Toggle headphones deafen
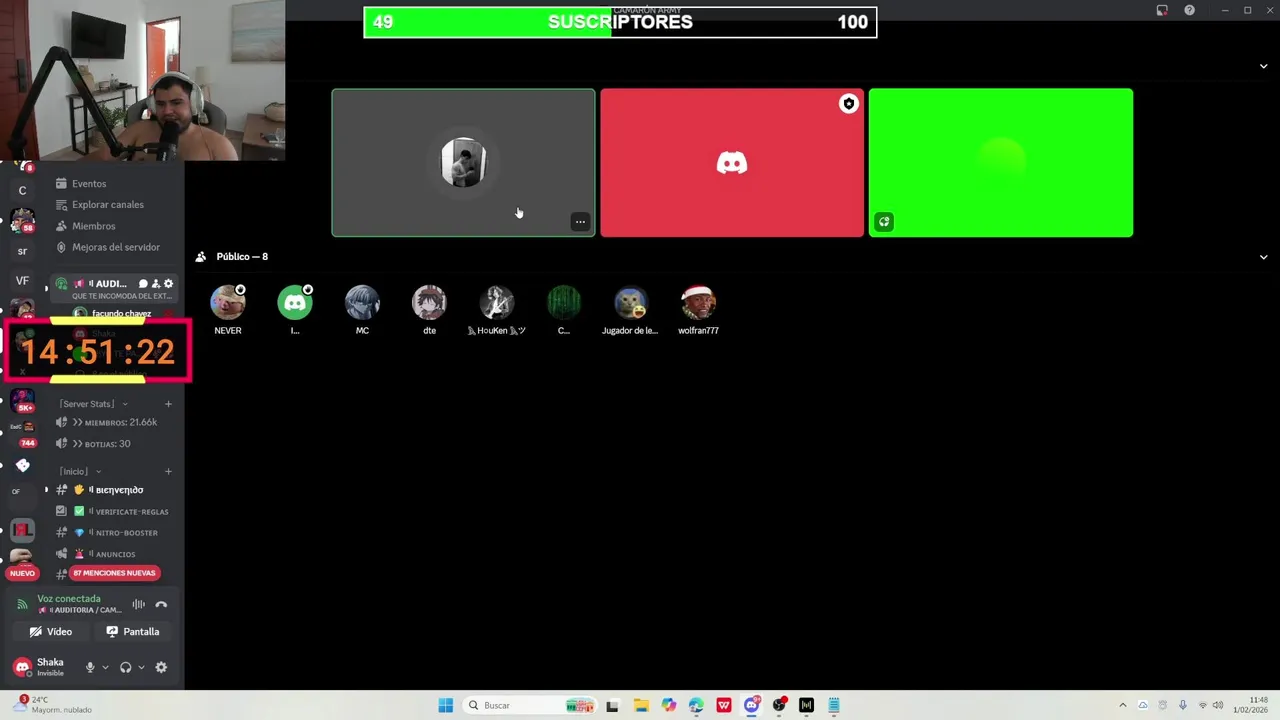This screenshot has width=1280, height=720. (125, 667)
